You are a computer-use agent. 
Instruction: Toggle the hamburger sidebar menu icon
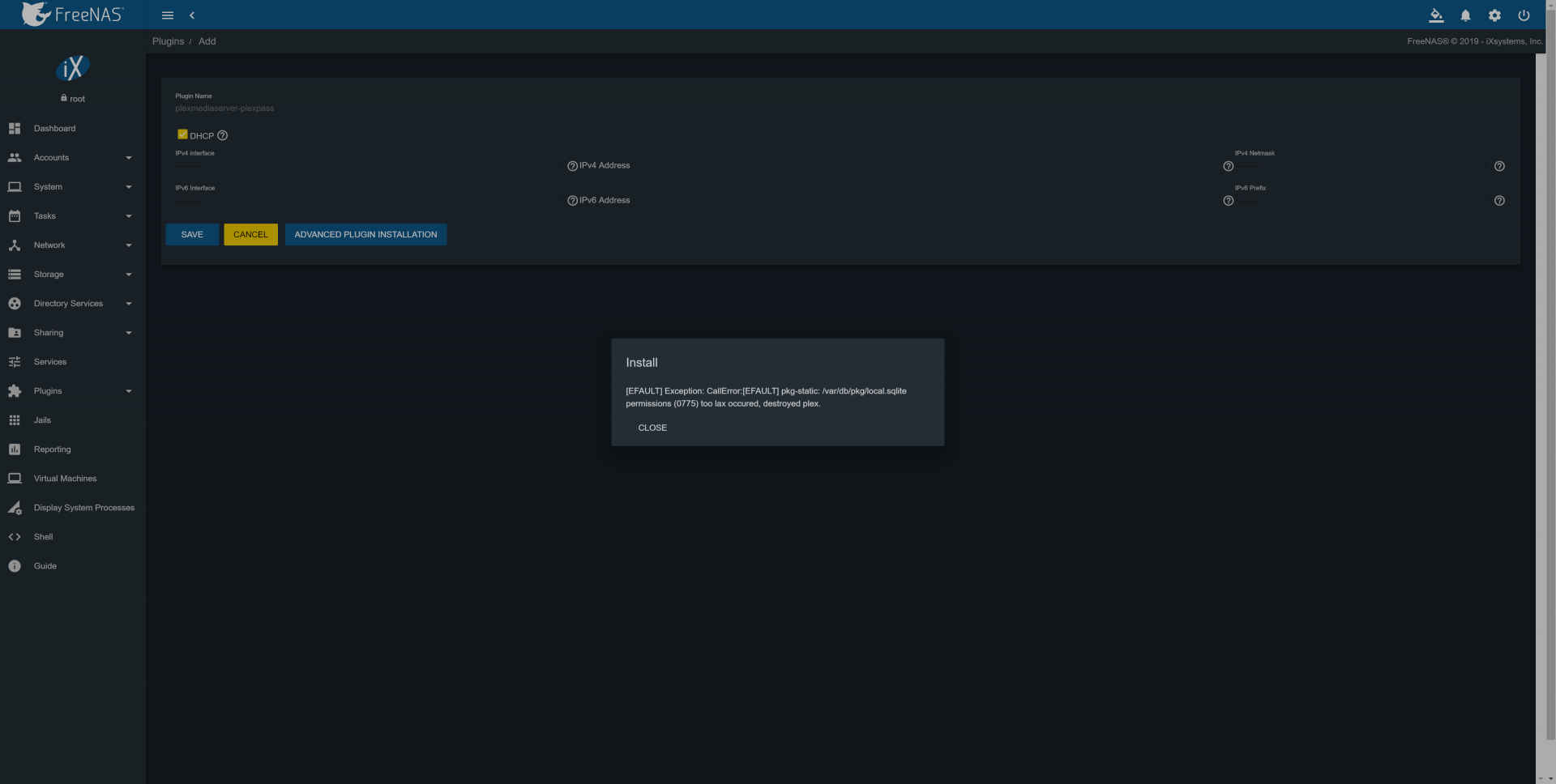(x=168, y=15)
